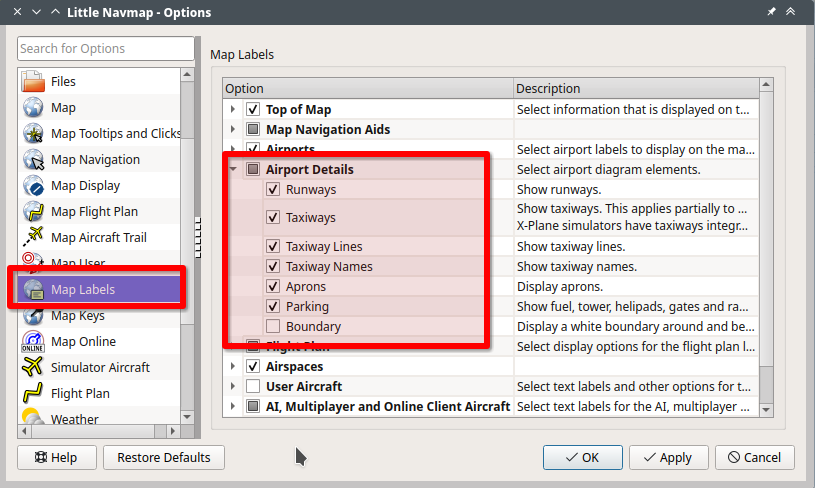
Task: Expand the Top of Map tree node
Action: click(x=233, y=109)
